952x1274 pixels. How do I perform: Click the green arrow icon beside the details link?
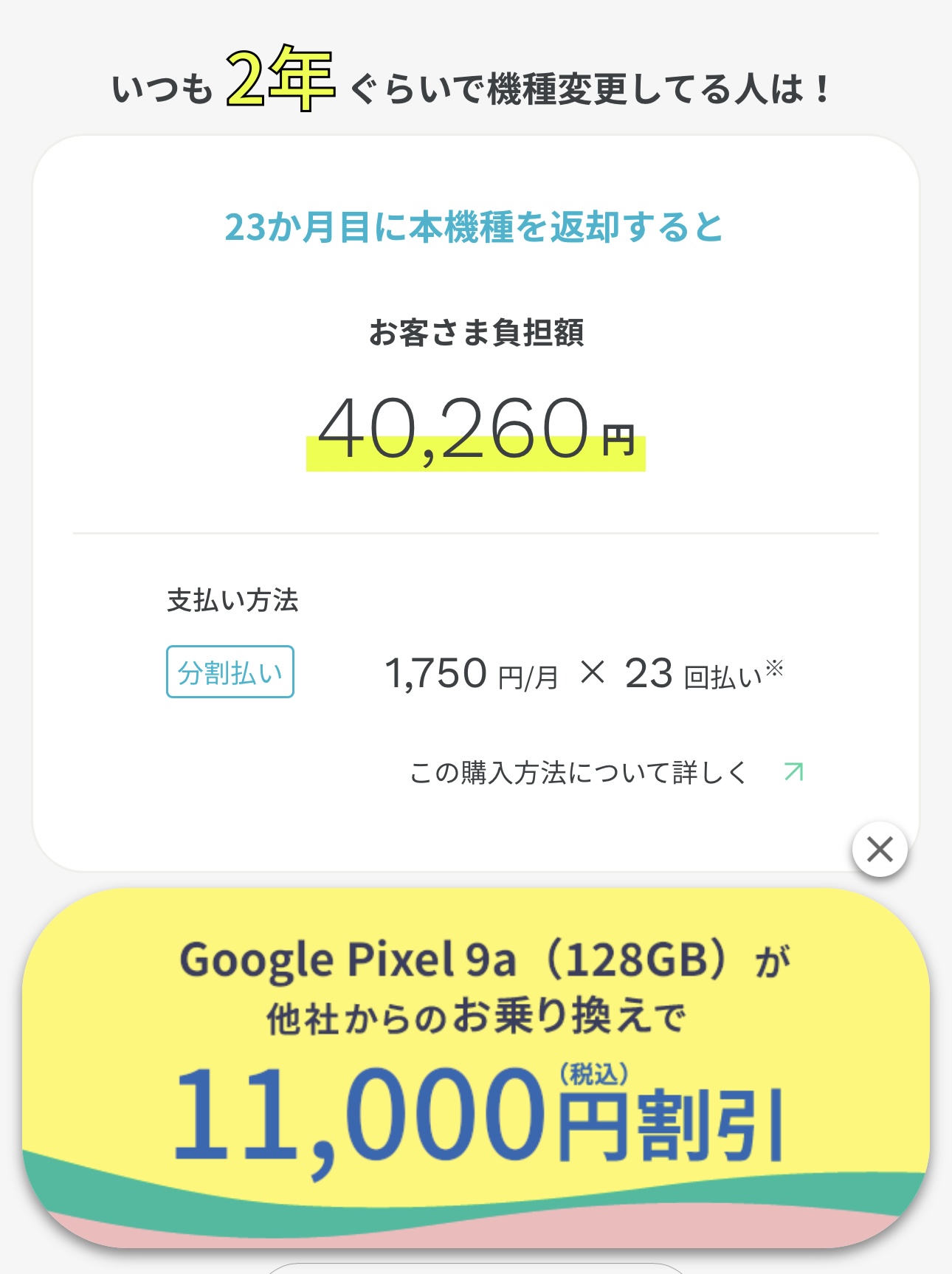793,772
